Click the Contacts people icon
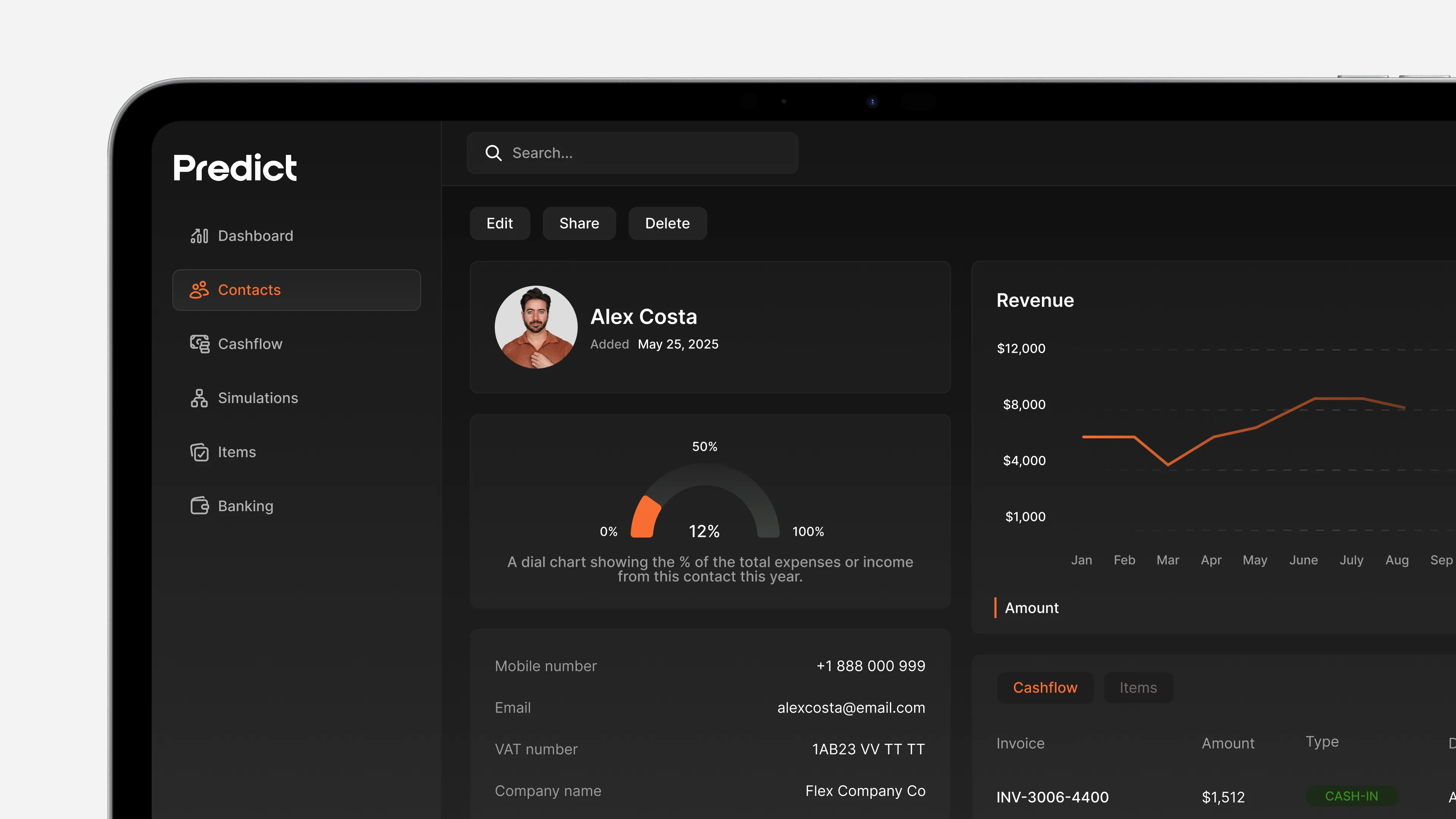1456x819 pixels. [199, 290]
